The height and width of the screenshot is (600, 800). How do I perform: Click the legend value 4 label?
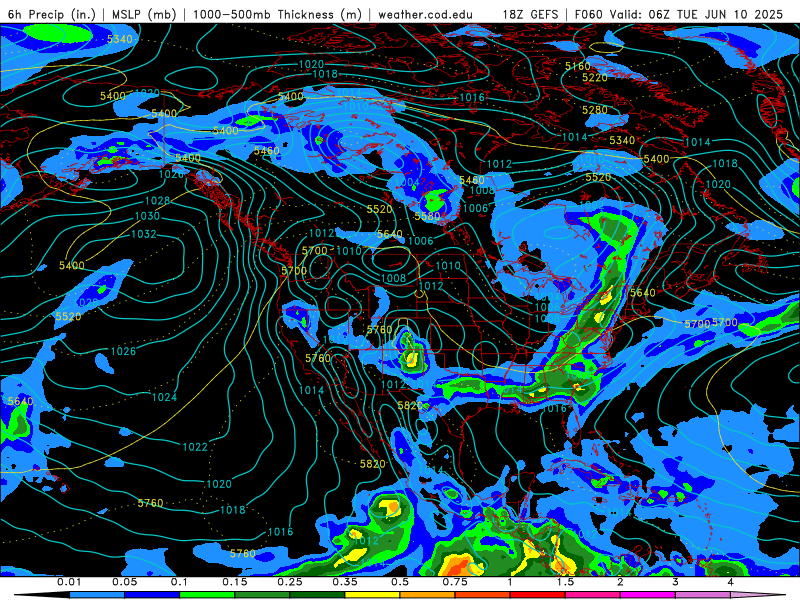tap(731, 582)
